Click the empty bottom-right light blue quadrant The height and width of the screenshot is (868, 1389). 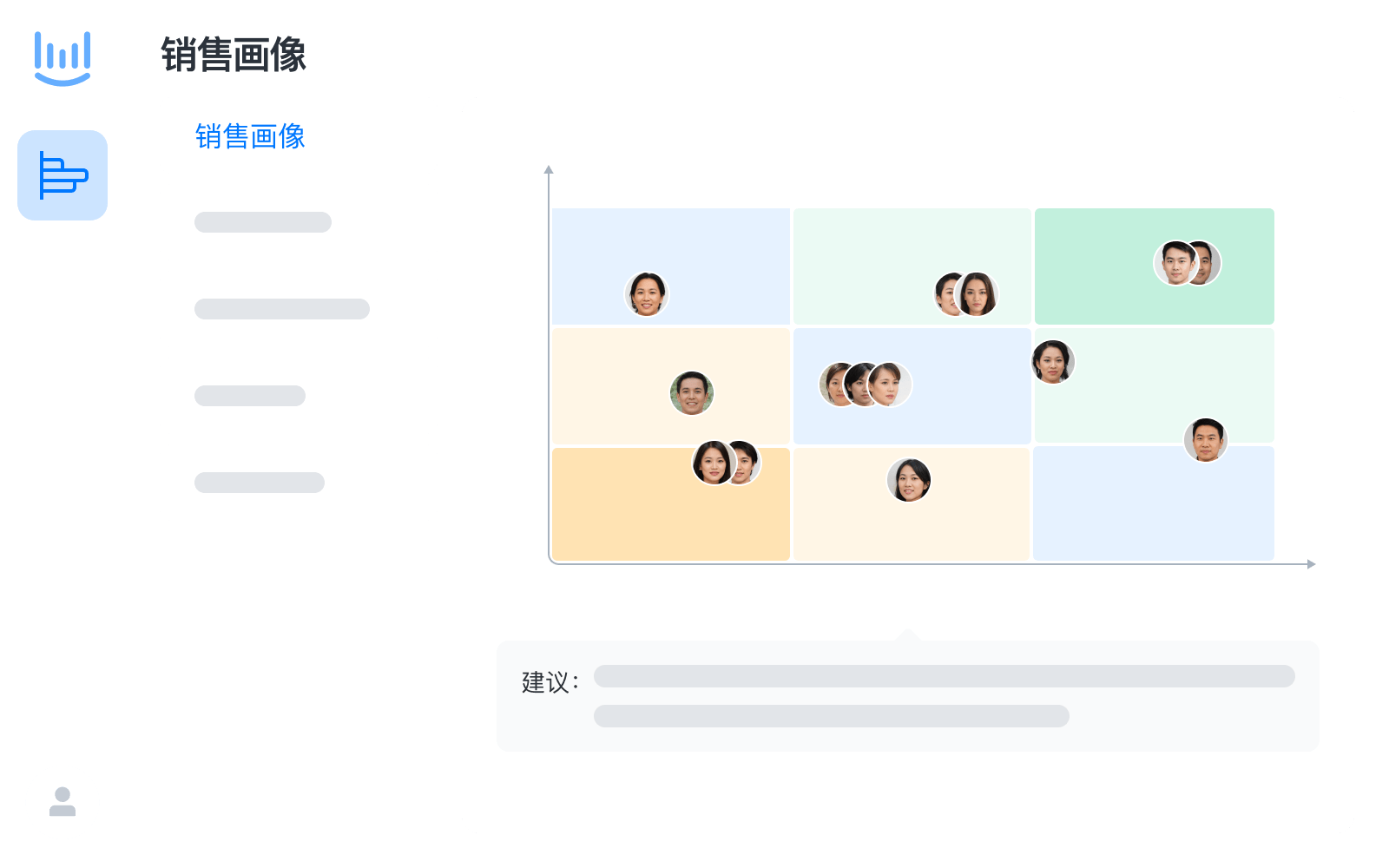tap(1155, 521)
